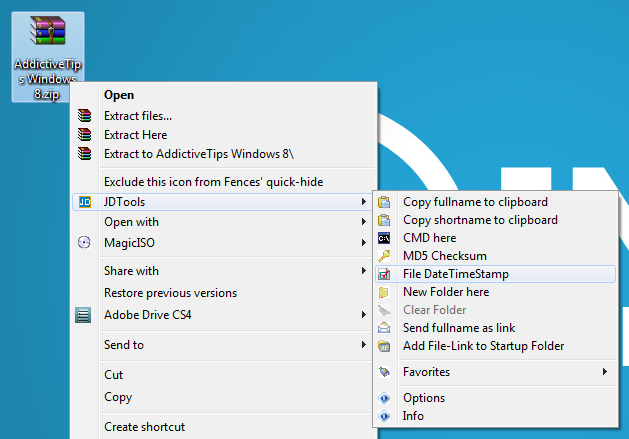
Task: Click the Favorites tag icon
Action: coord(384,372)
